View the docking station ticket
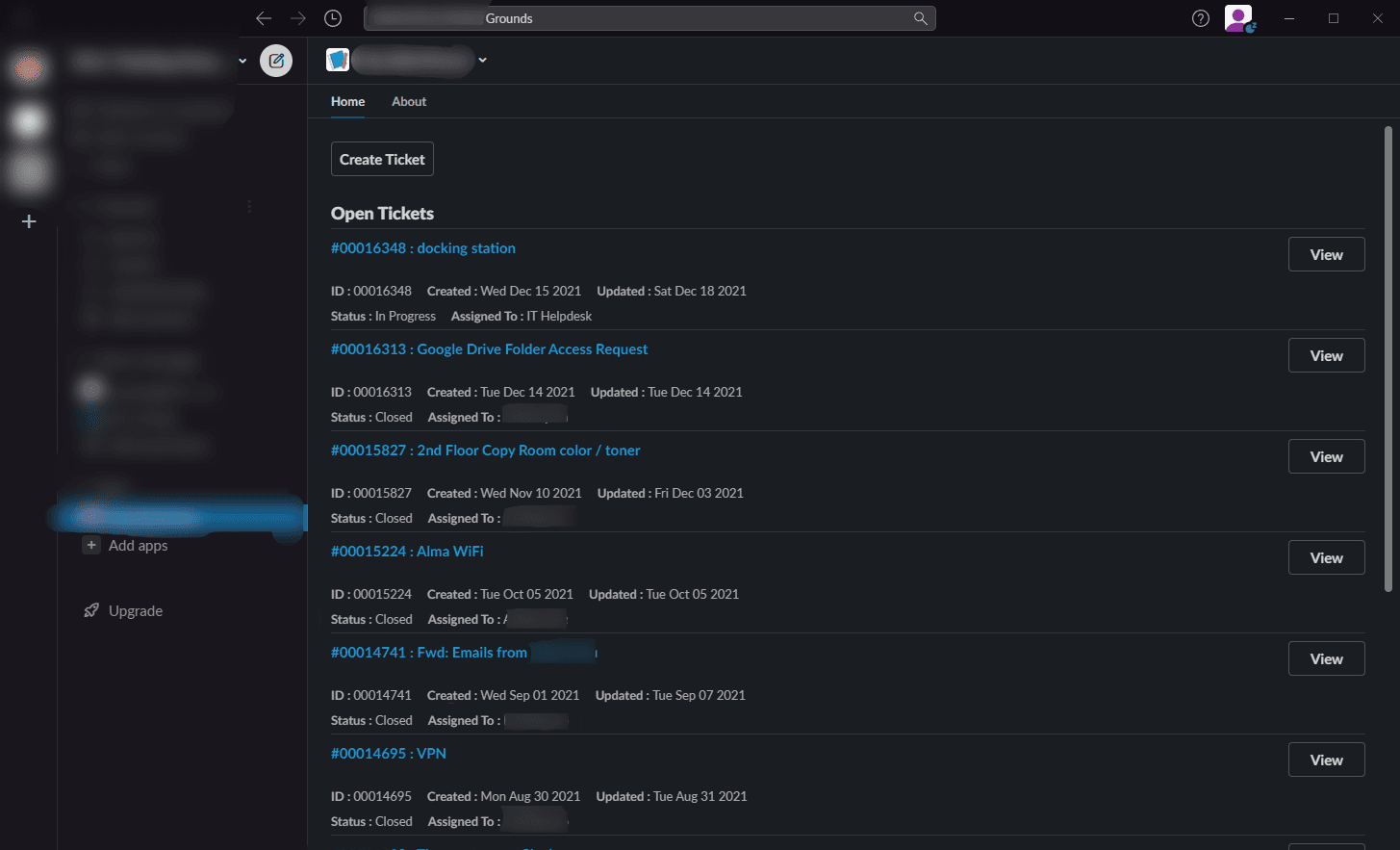The width and height of the screenshot is (1400, 850). pyautogui.click(x=1326, y=254)
